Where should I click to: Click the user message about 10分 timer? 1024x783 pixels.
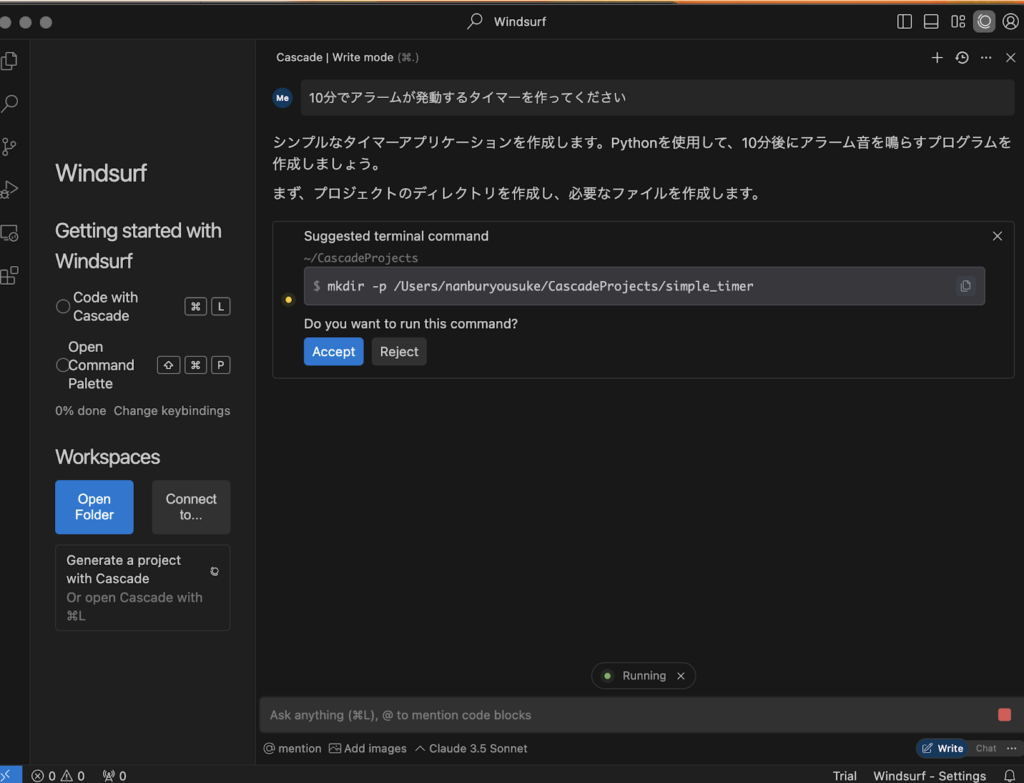657,98
